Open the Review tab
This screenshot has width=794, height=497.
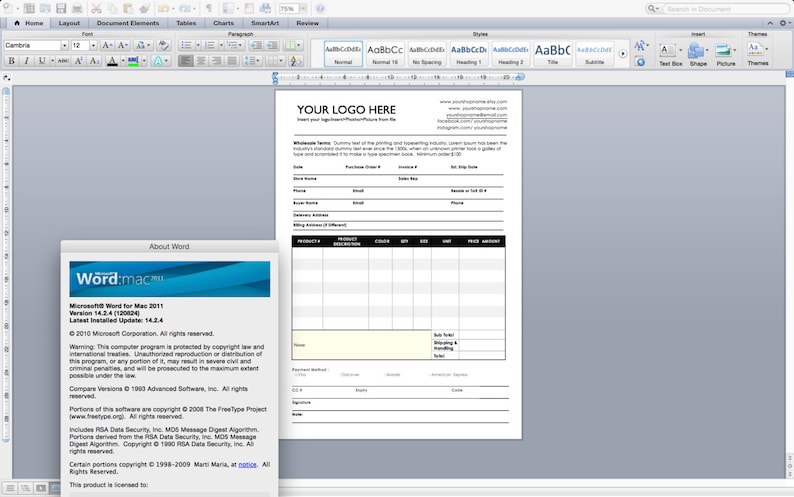tap(307, 23)
